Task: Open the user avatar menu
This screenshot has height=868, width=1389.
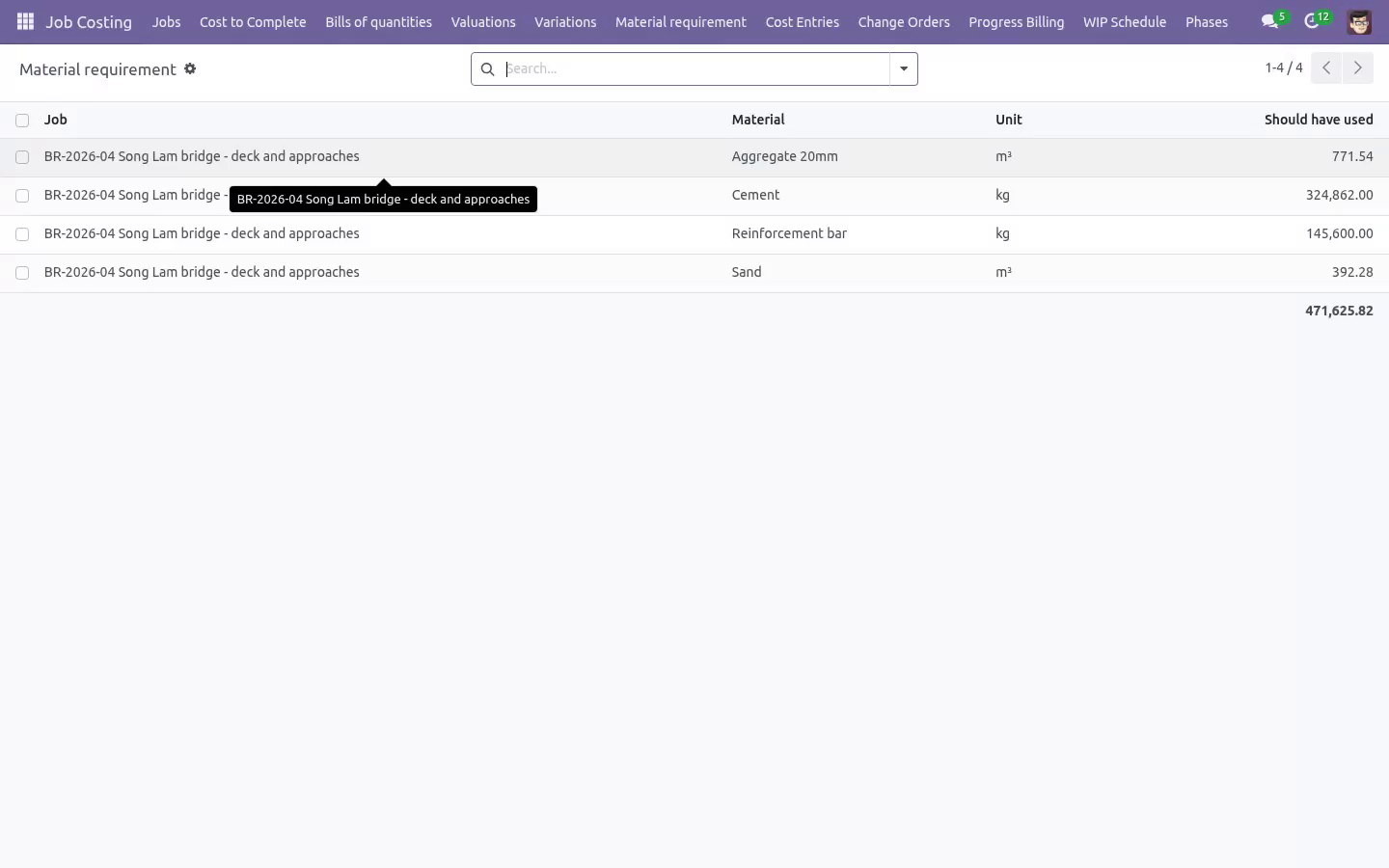Action: coord(1359,22)
